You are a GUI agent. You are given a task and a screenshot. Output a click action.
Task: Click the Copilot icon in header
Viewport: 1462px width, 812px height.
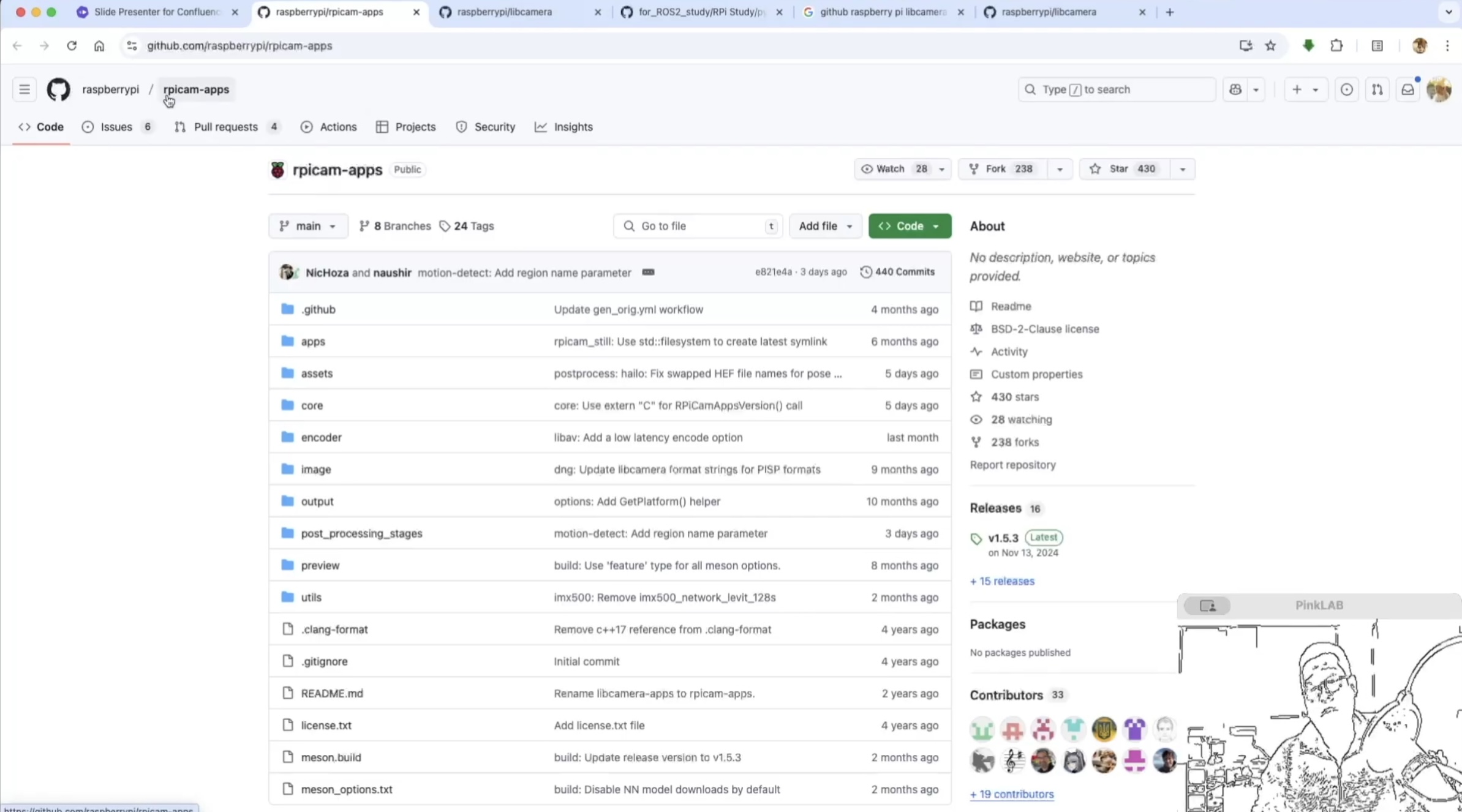[x=1235, y=89]
